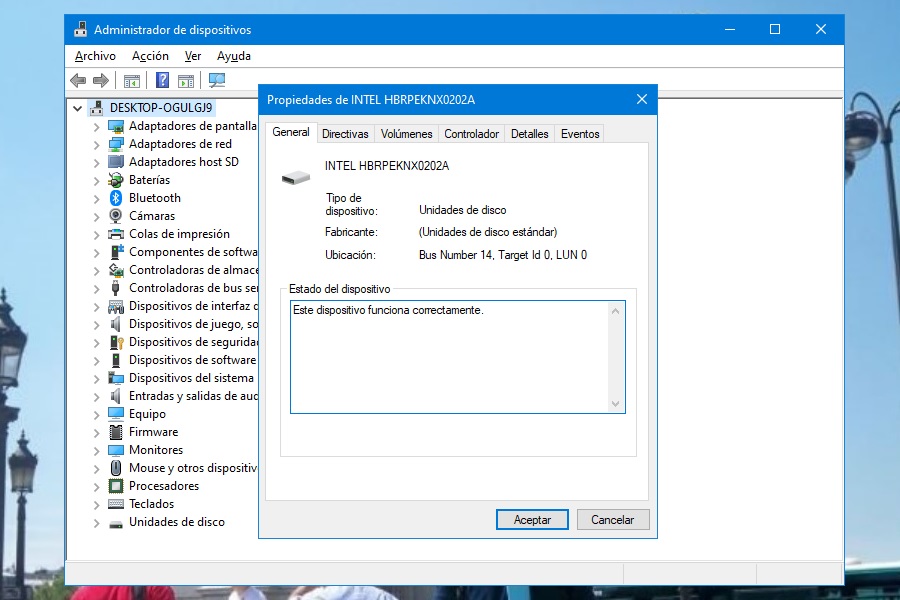Click the forward navigation arrow

(x=99, y=81)
